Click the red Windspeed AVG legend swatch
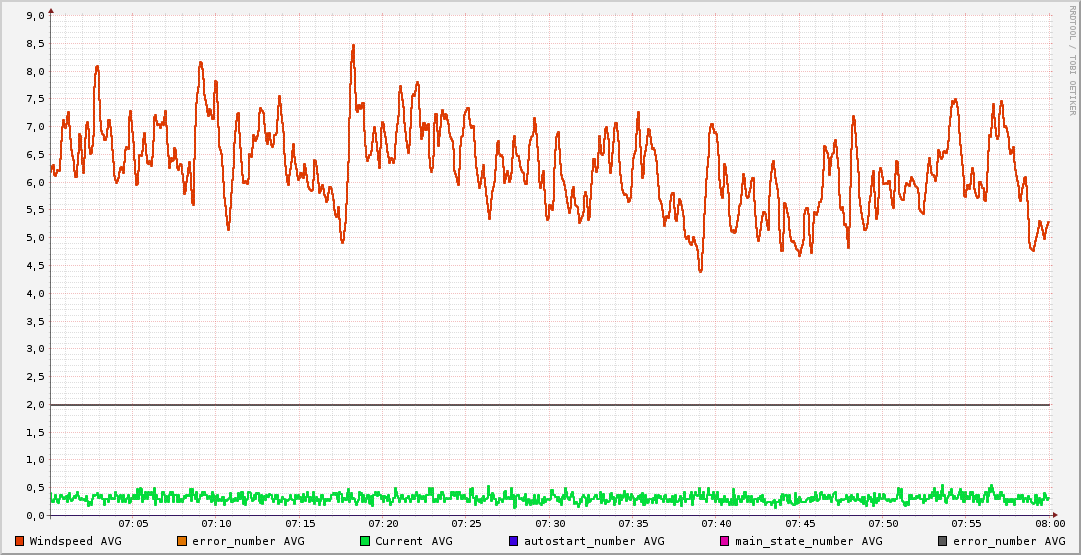 [x=20, y=541]
